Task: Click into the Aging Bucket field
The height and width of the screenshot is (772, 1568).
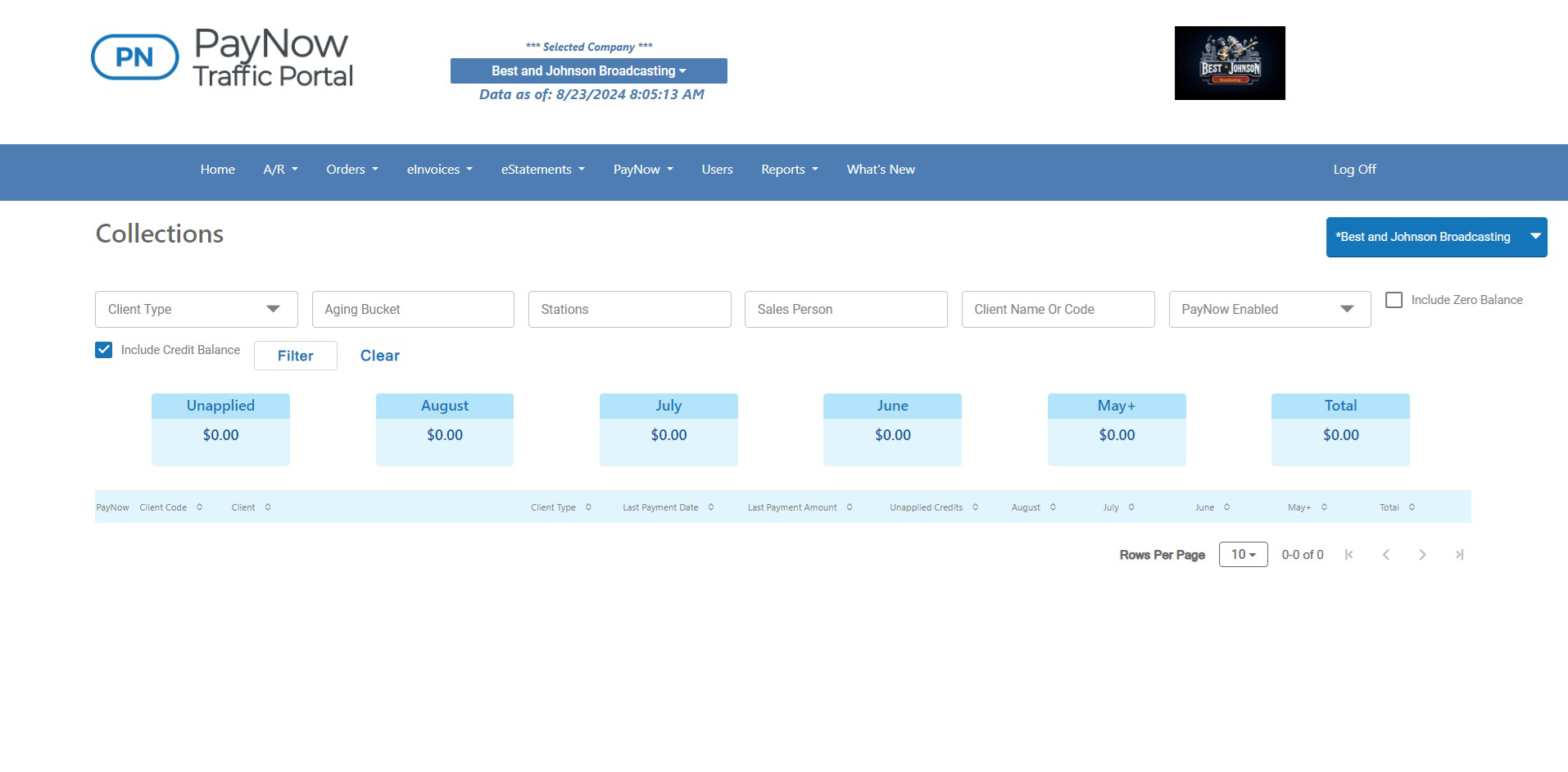Action: [x=413, y=309]
